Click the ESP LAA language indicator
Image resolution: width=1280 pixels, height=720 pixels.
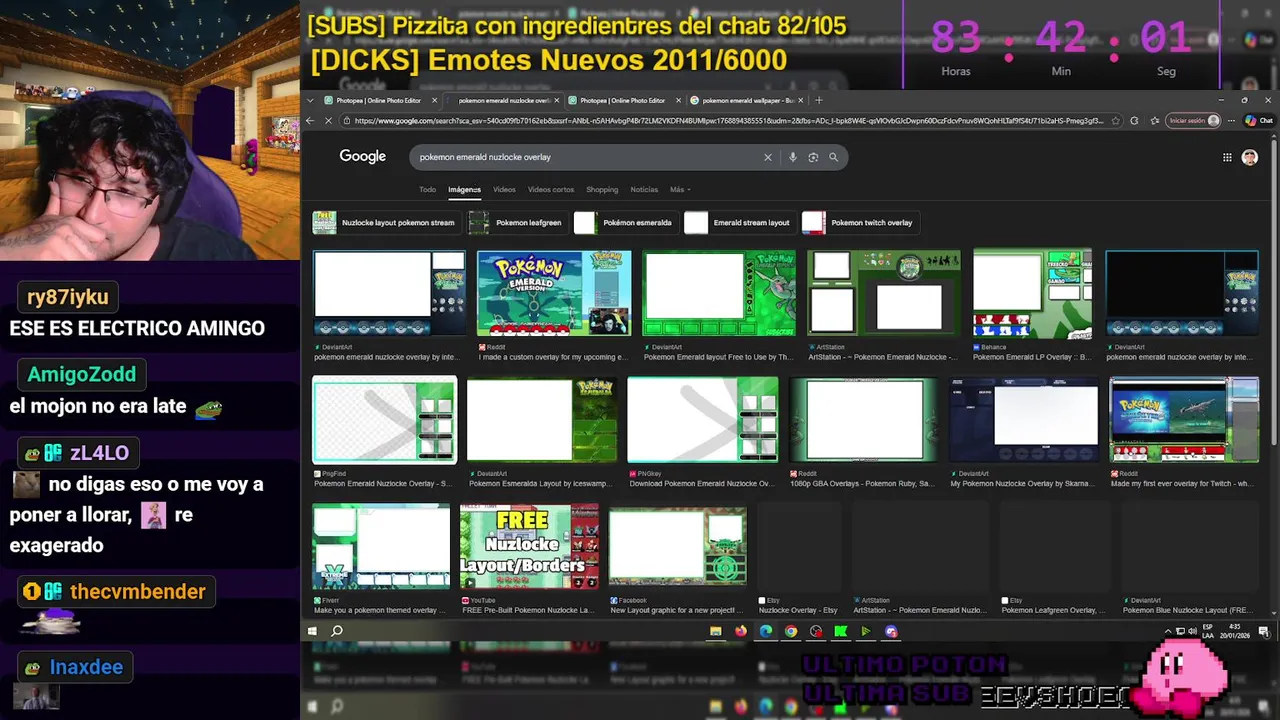click(x=1209, y=631)
